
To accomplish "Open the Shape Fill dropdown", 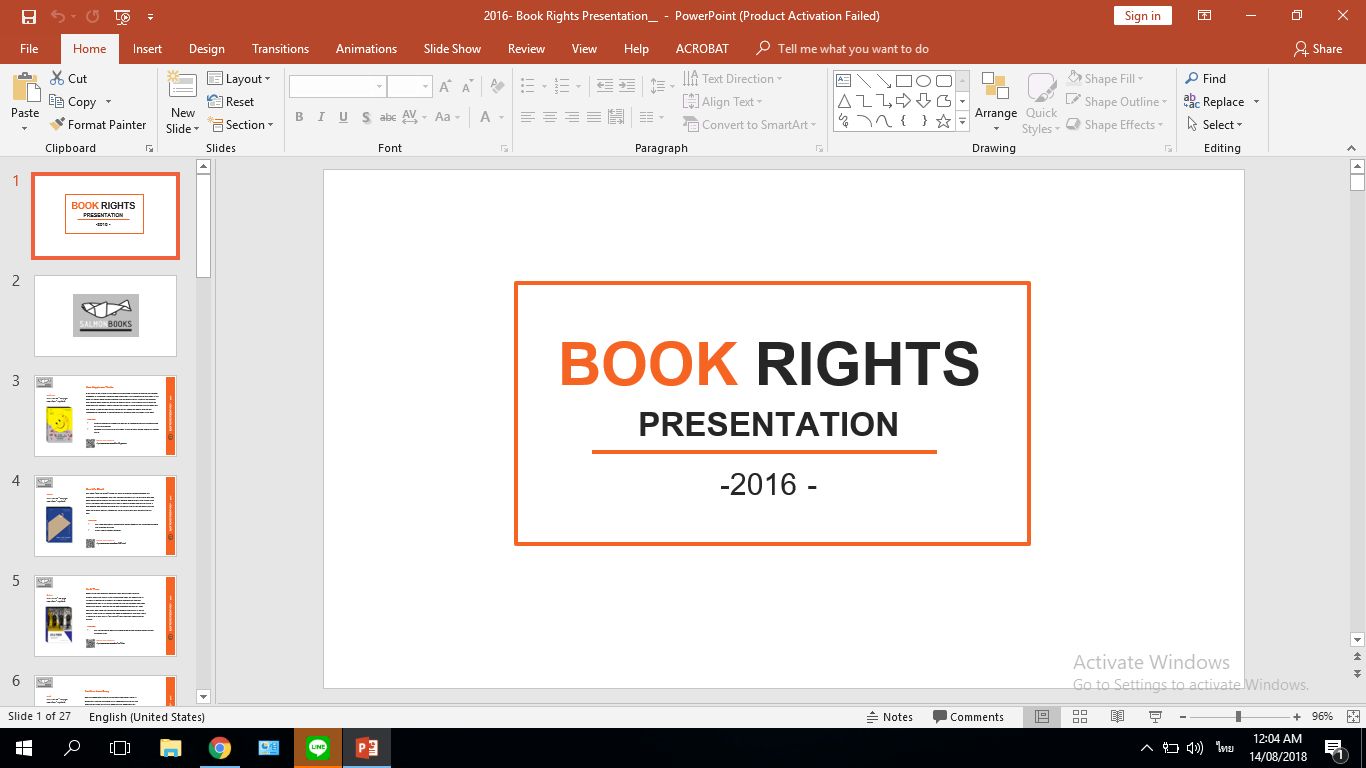I will [1107, 79].
